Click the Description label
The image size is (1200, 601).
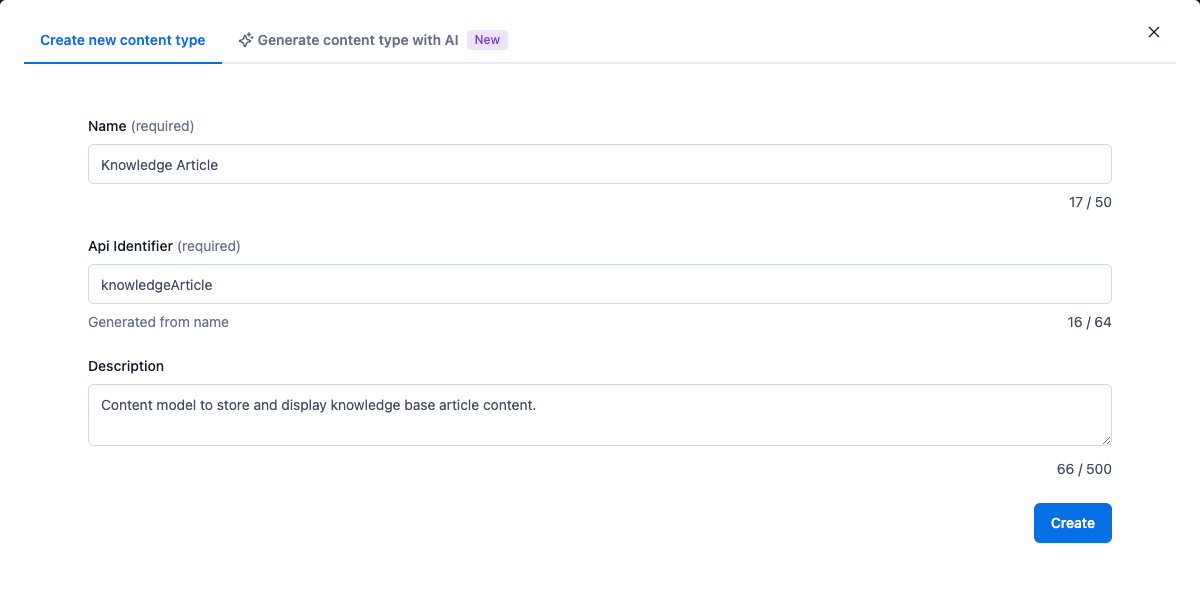point(126,366)
